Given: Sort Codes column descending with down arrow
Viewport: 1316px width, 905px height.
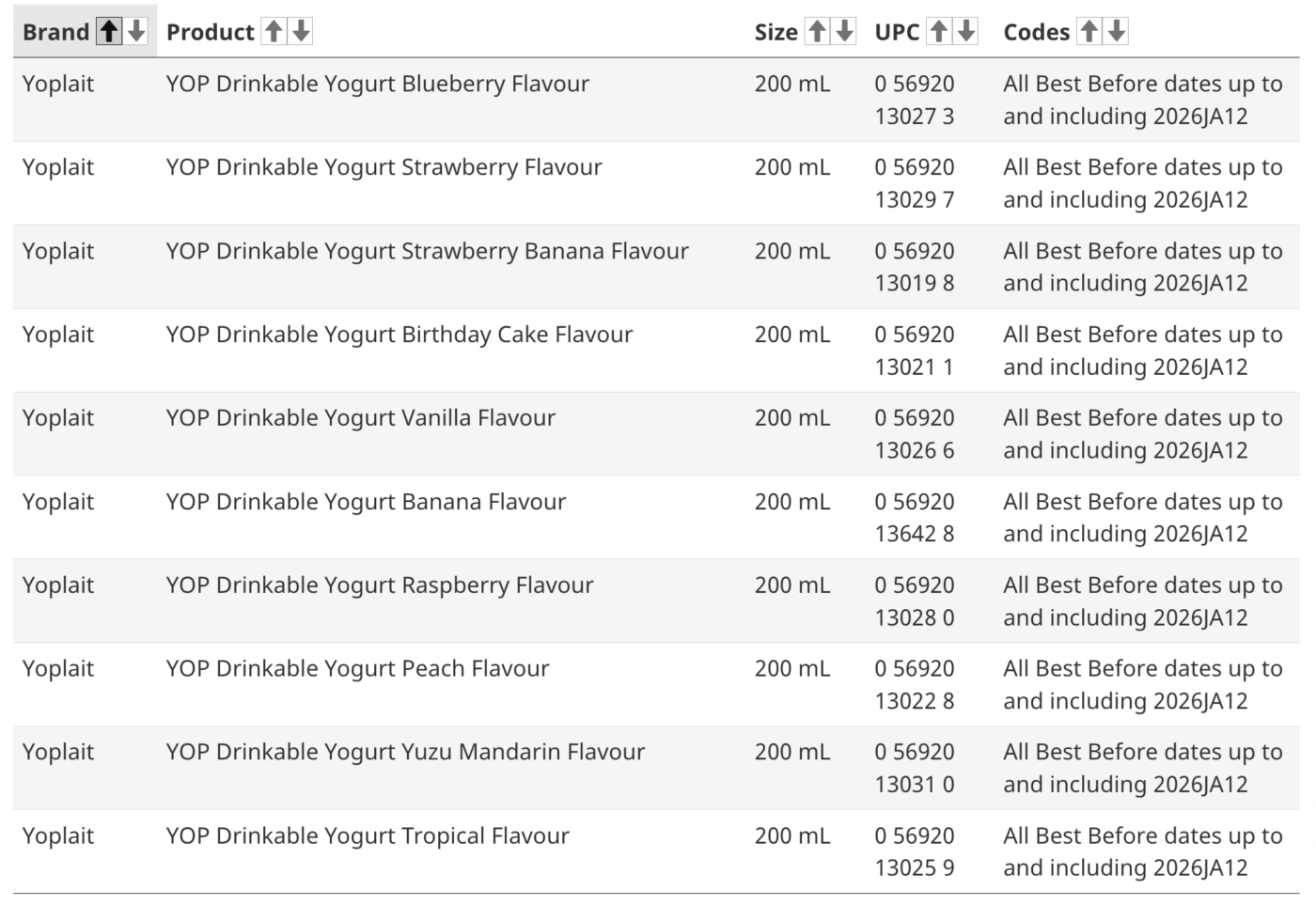Looking at the screenshot, I should 1115,31.
